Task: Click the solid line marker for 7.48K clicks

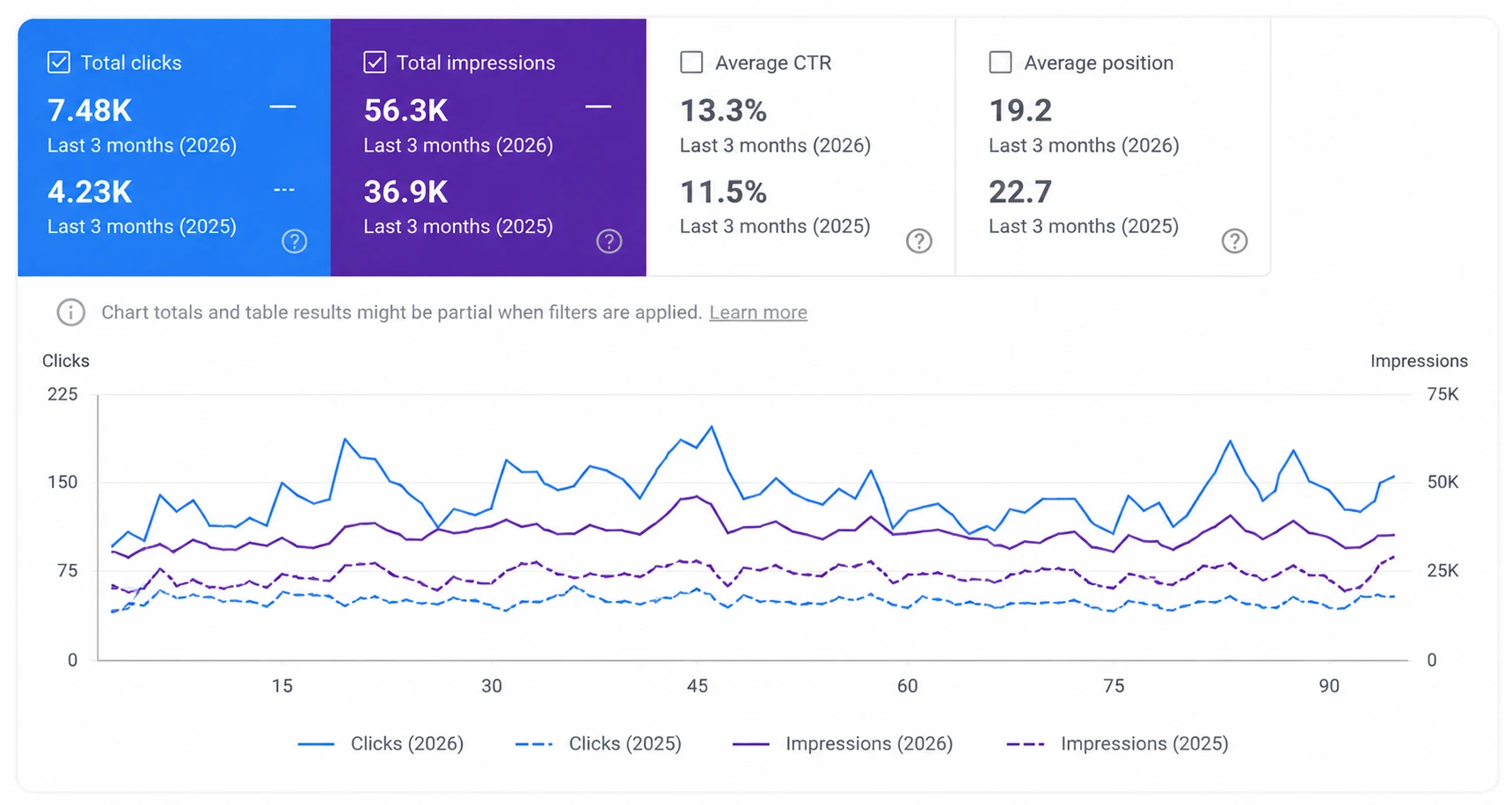Action: (282, 106)
